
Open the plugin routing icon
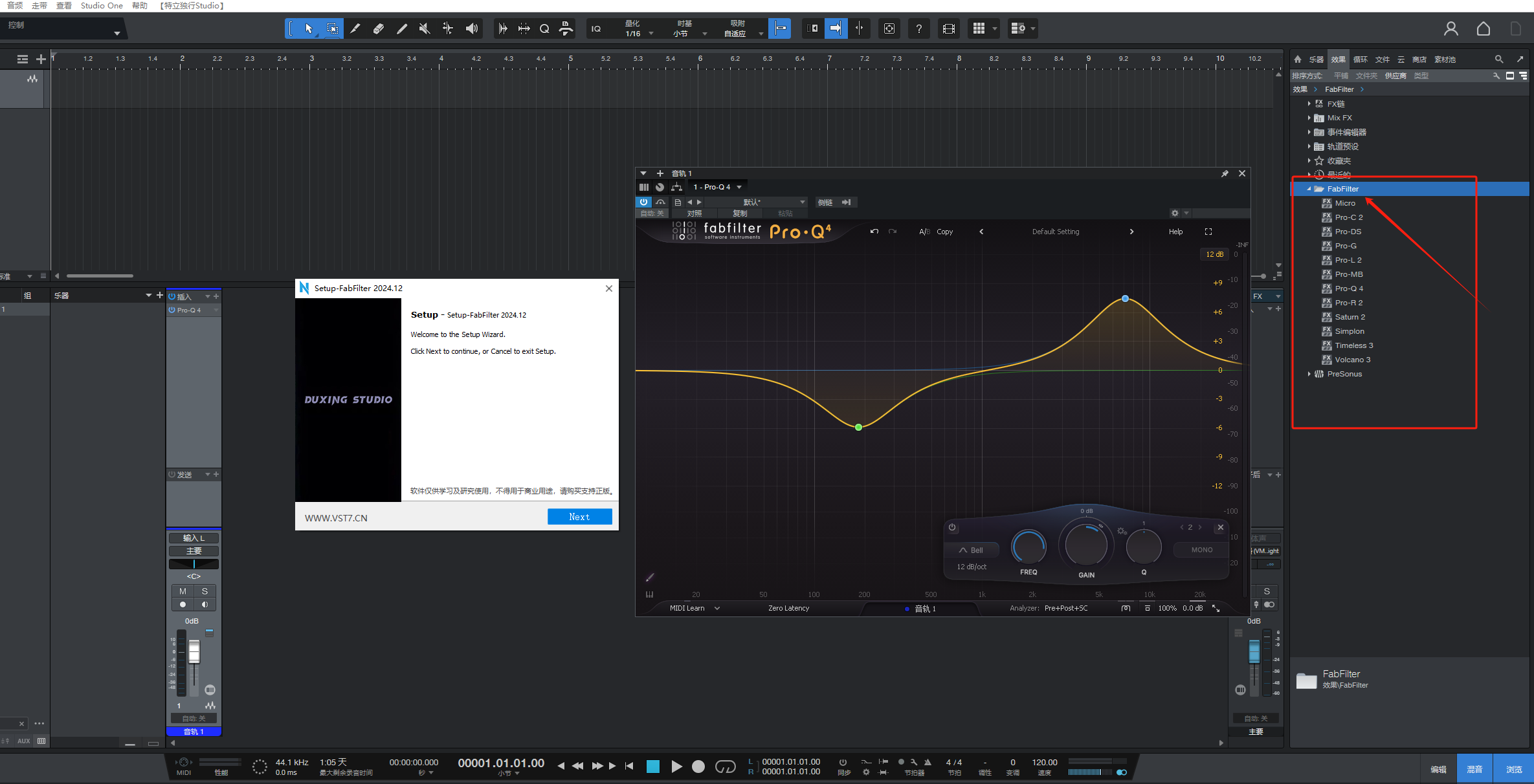click(676, 187)
